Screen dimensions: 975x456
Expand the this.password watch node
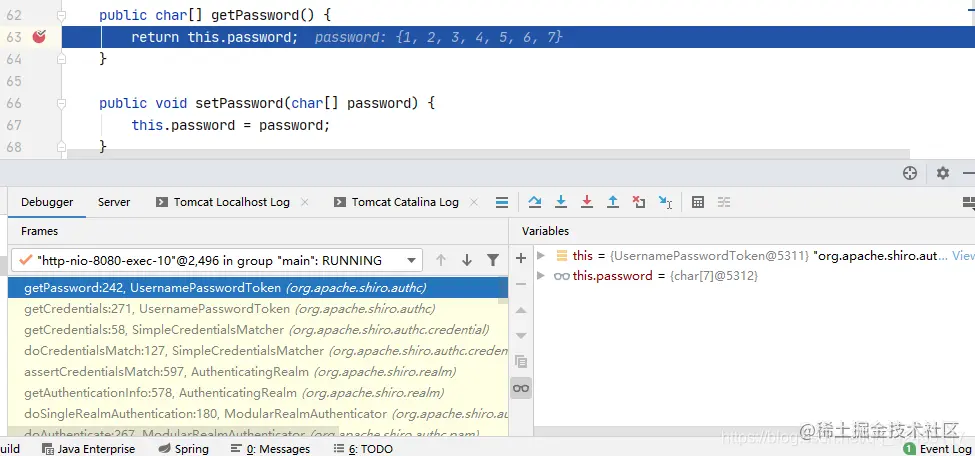point(541,275)
